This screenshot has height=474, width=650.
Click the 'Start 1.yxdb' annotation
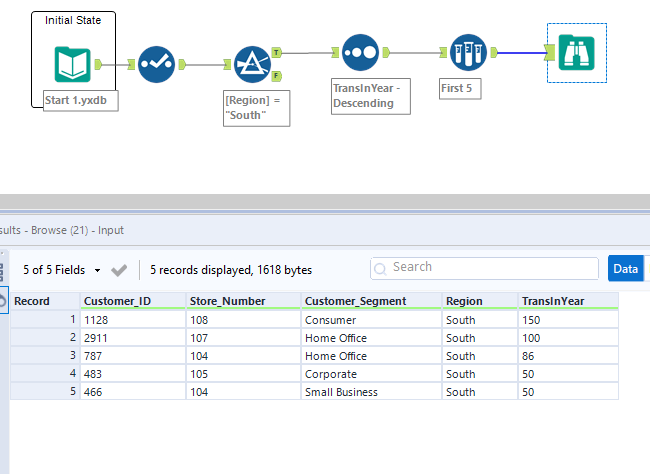point(81,101)
